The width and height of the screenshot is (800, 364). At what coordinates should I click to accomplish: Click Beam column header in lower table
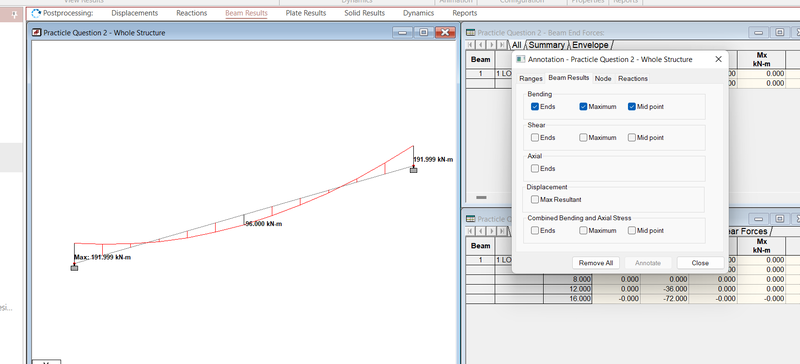[480, 246]
